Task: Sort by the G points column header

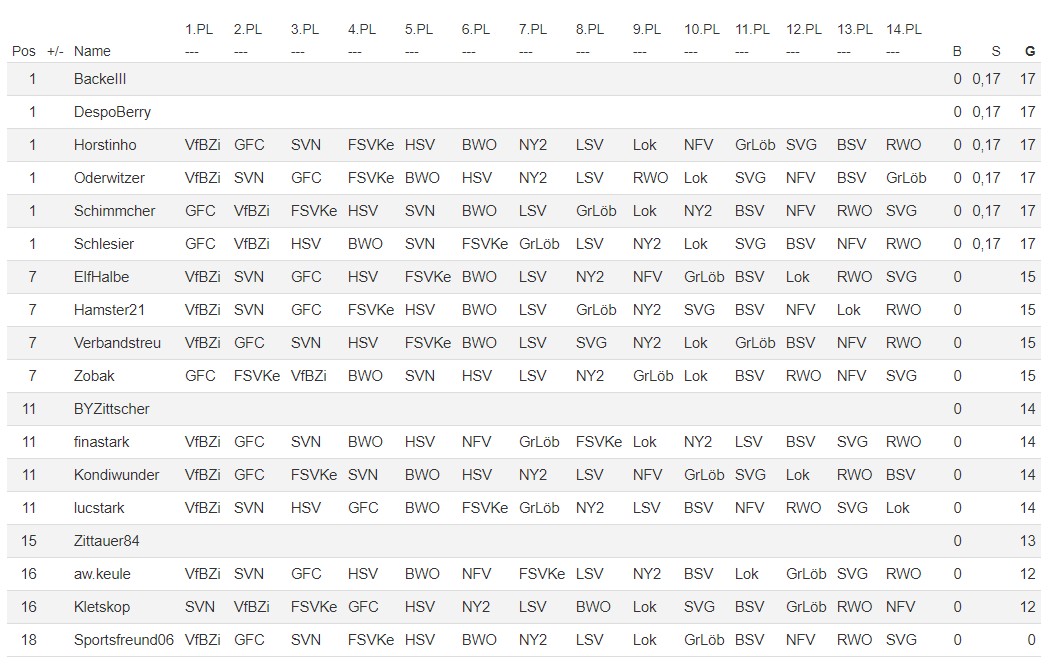Action: tap(1029, 51)
